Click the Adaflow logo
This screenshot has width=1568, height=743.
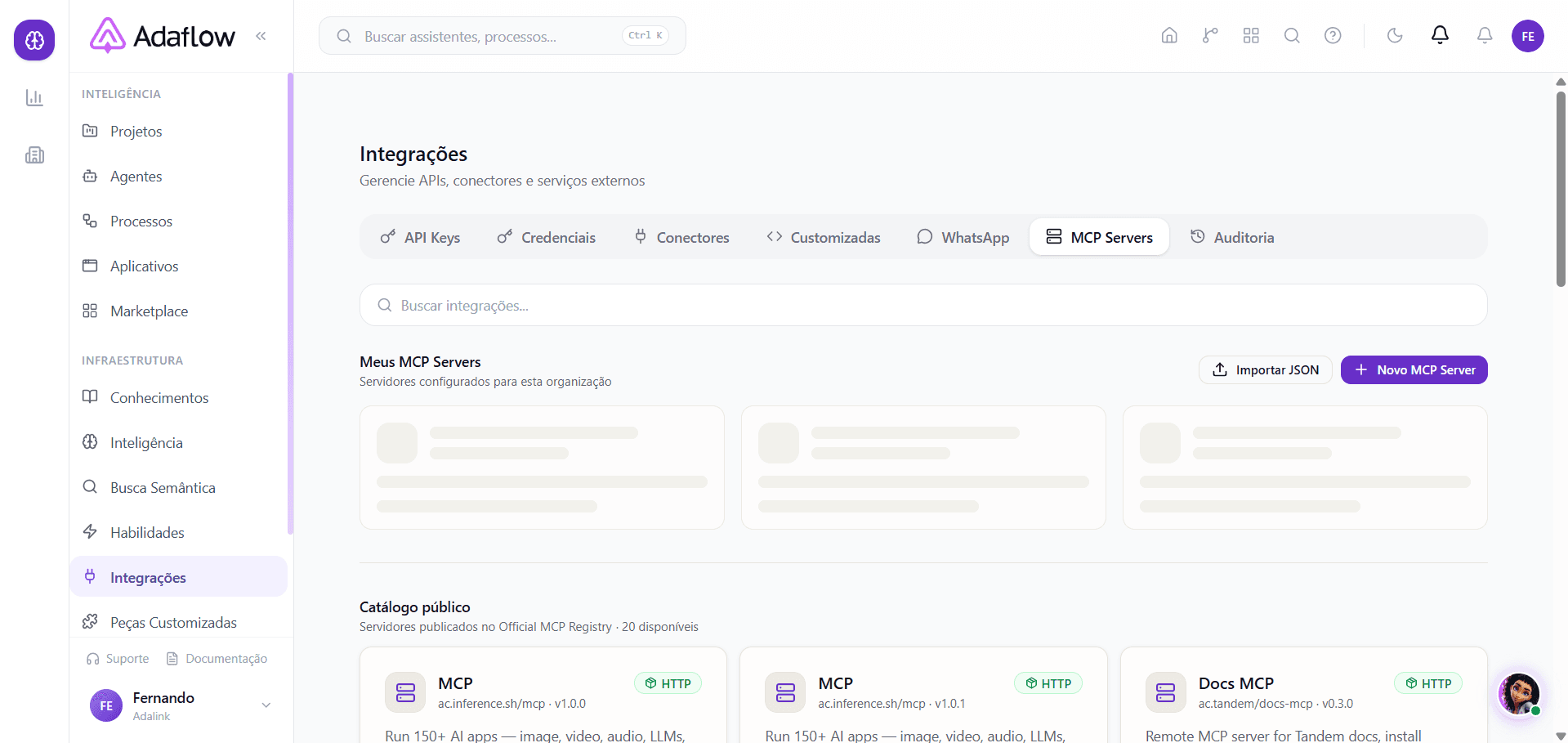click(x=163, y=36)
